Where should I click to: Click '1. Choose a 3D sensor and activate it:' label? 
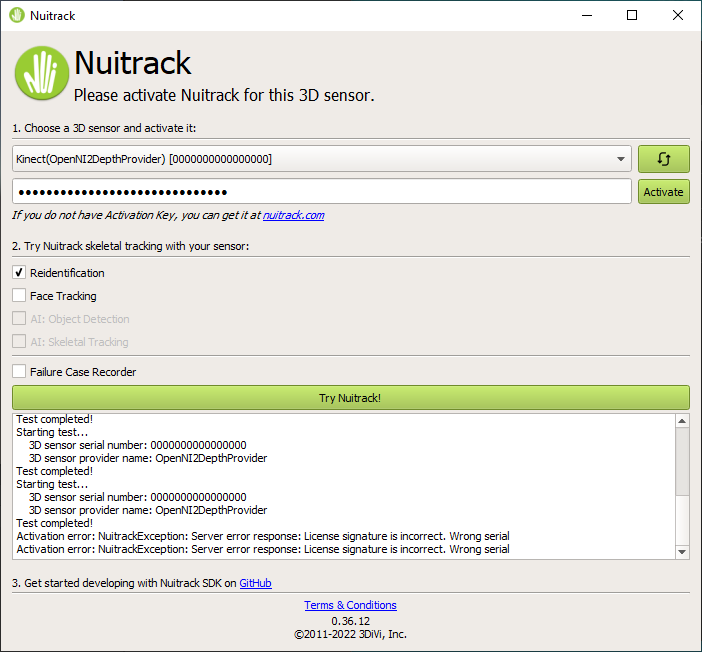[104, 128]
